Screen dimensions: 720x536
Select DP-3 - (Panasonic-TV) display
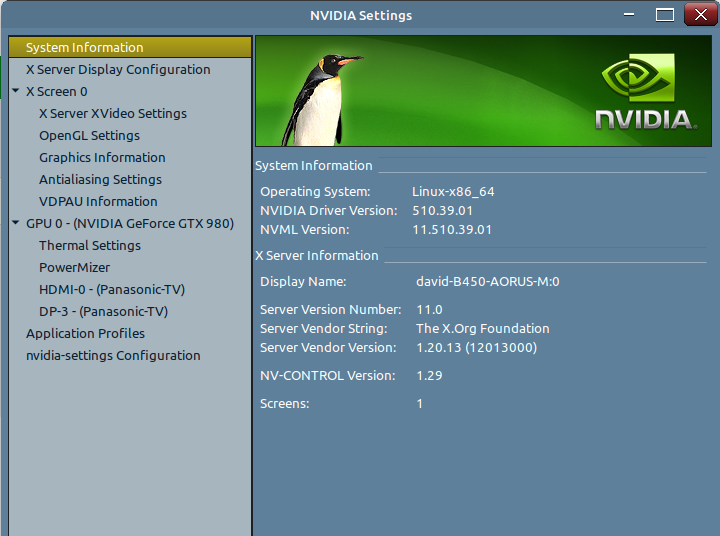coord(103,312)
